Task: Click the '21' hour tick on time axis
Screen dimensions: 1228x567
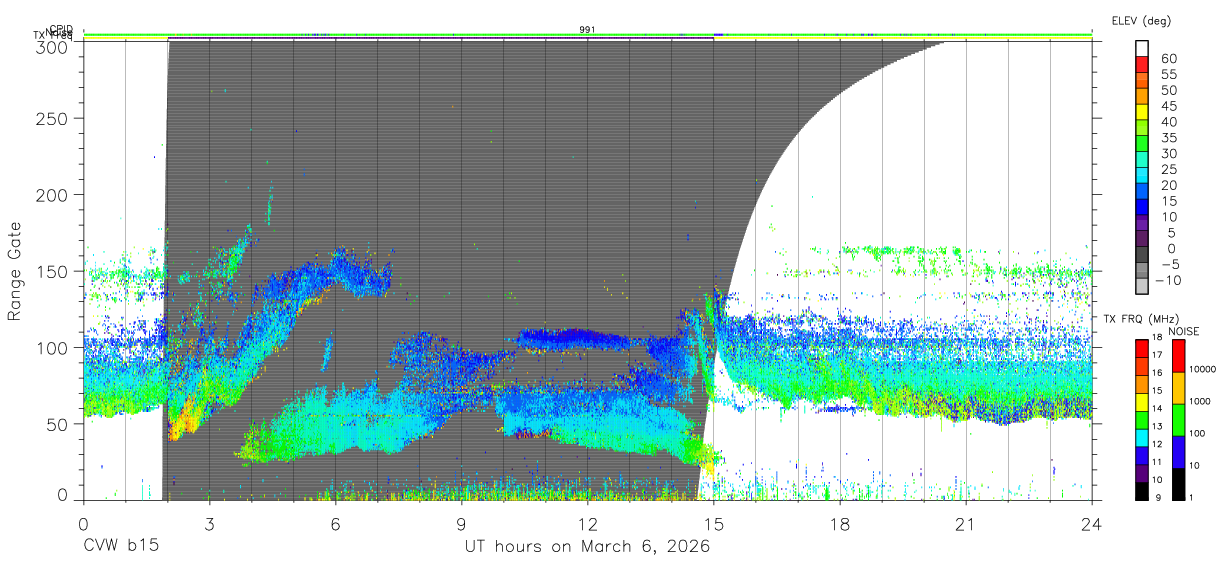Action: coord(966,523)
